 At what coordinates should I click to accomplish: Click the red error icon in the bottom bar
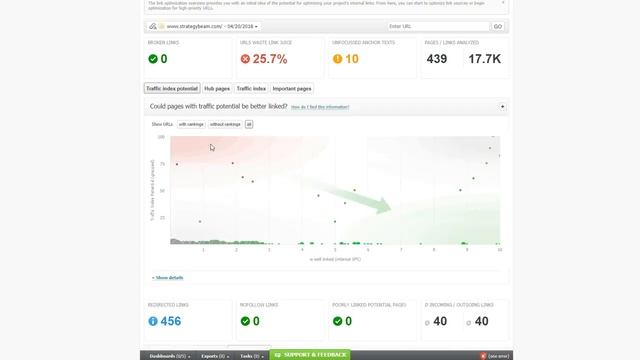click(x=483, y=356)
